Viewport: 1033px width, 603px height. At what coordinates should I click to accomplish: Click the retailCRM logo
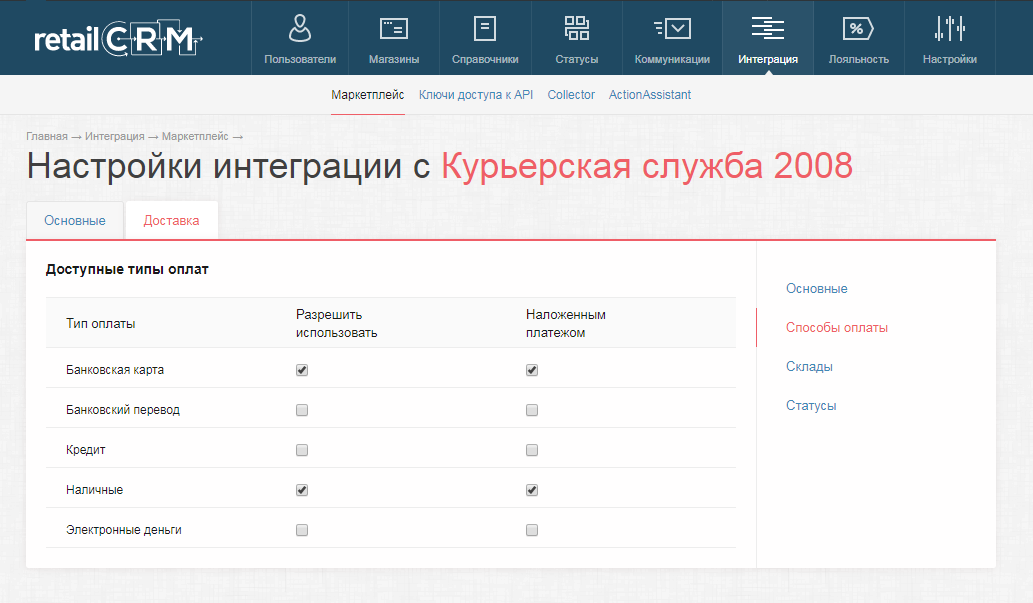[118, 39]
